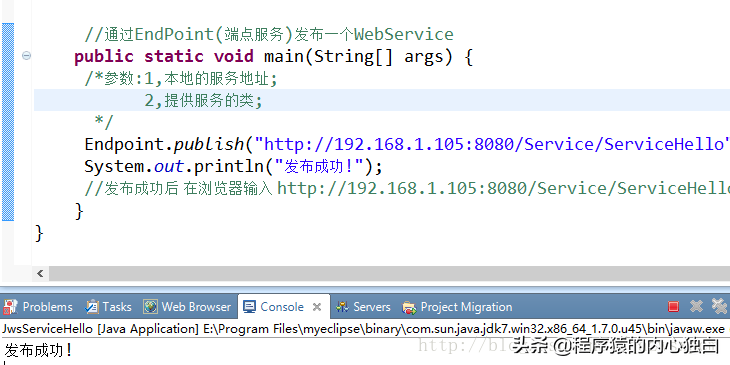This screenshot has height=365, width=730.
Task: Click Remove All Terminated Launches double-X icon
Action: pos(720,306)
